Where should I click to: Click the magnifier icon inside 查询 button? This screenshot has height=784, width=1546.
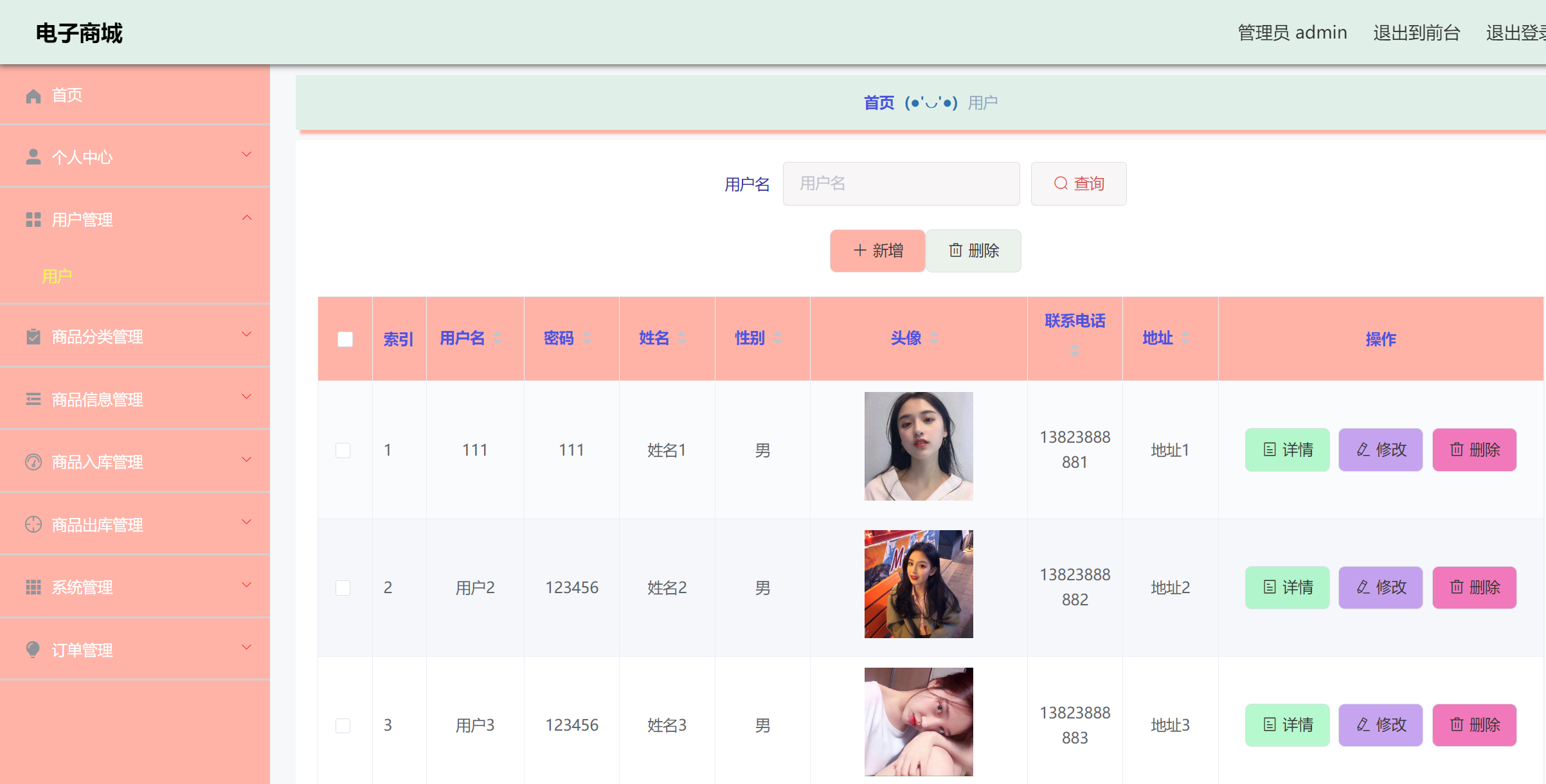pos(1060,183)
